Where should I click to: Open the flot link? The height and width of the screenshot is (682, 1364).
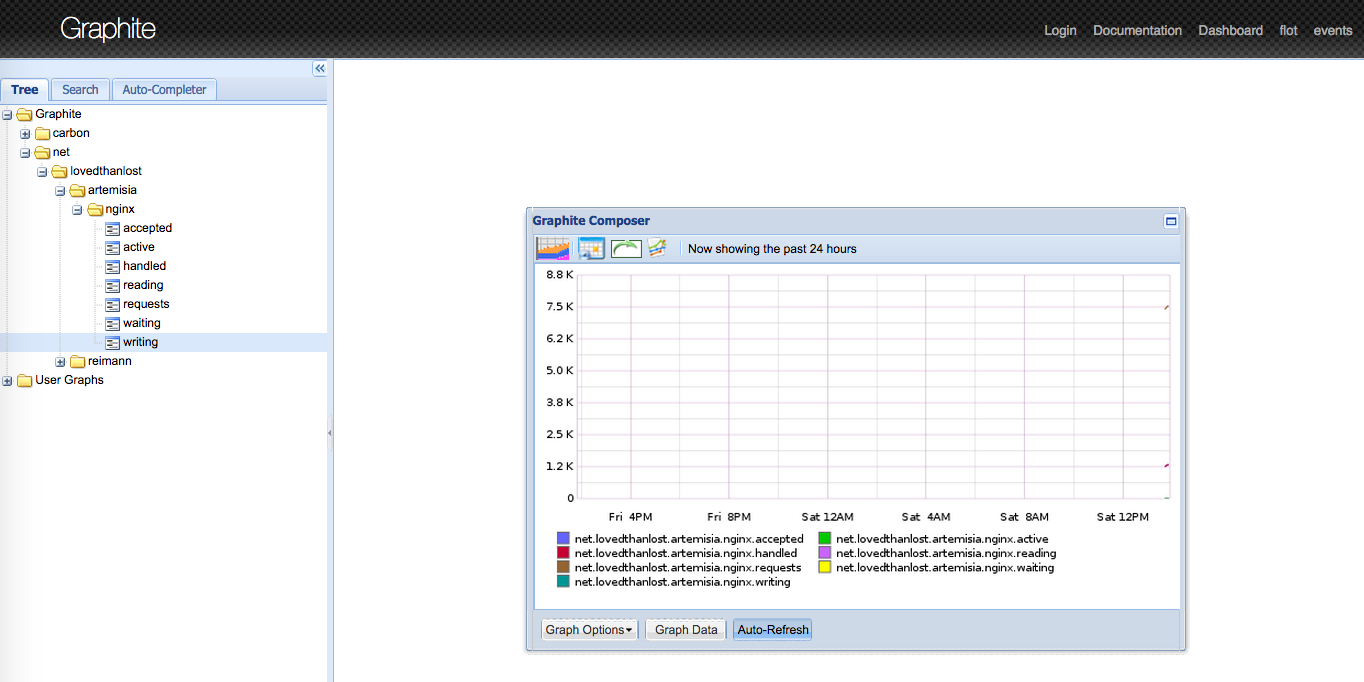[x=1288, y=30]
